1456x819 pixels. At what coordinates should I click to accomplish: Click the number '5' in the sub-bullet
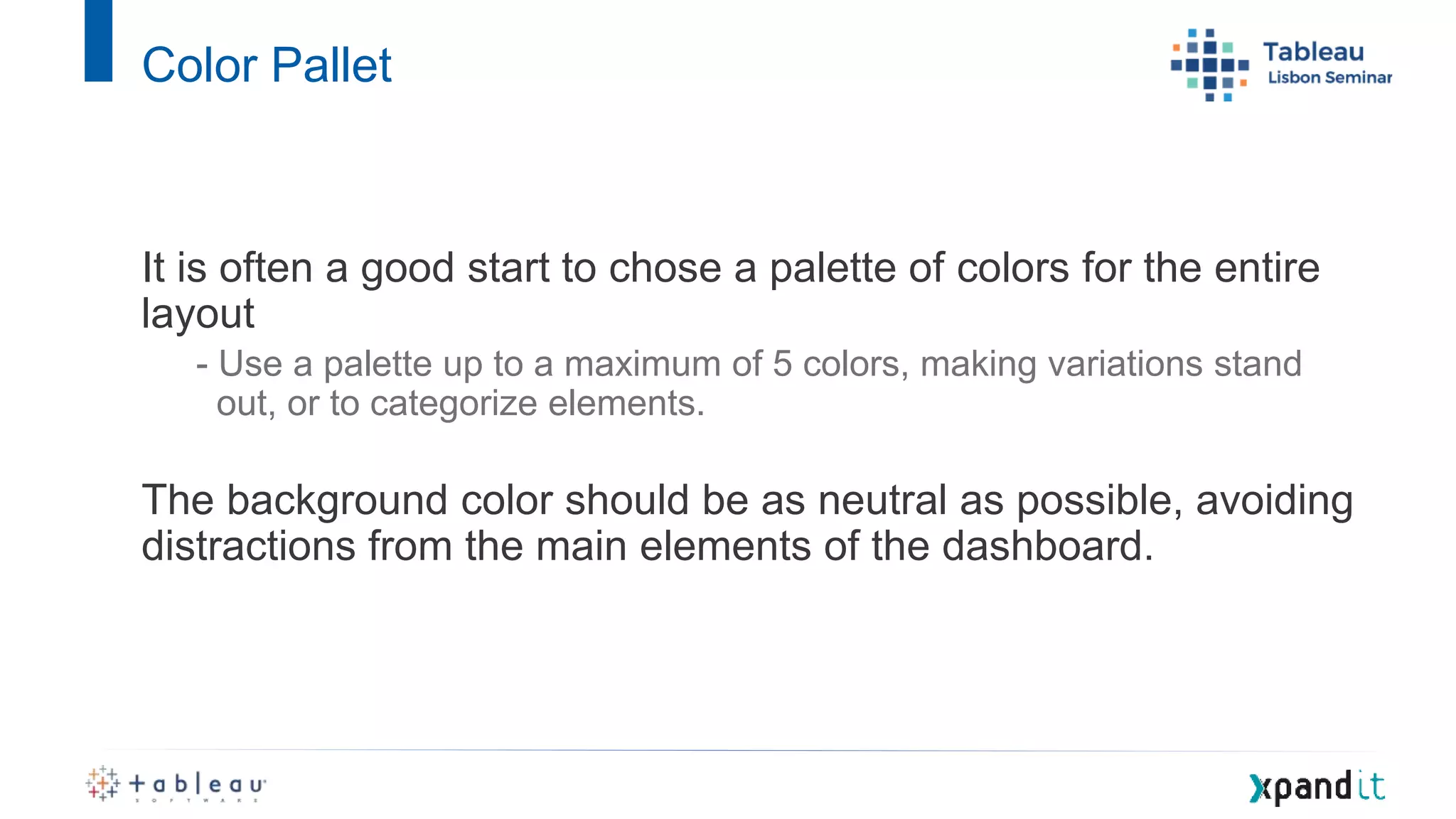pyautogui.click(x=782, y=364)
